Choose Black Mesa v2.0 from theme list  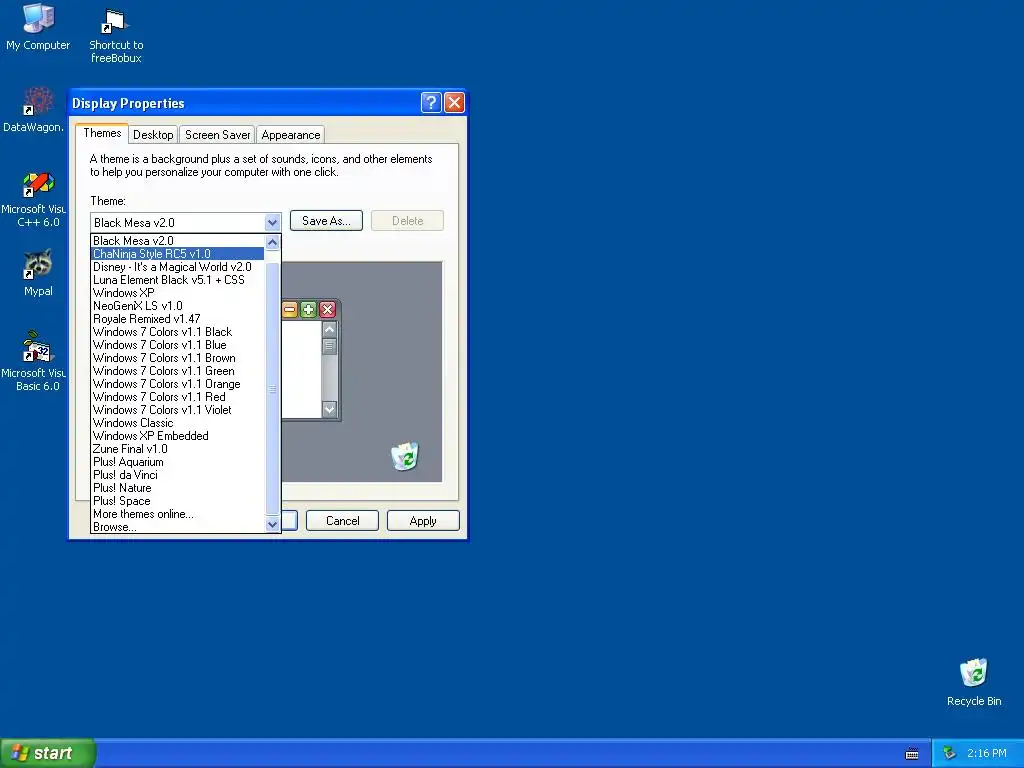click(178, 241)
